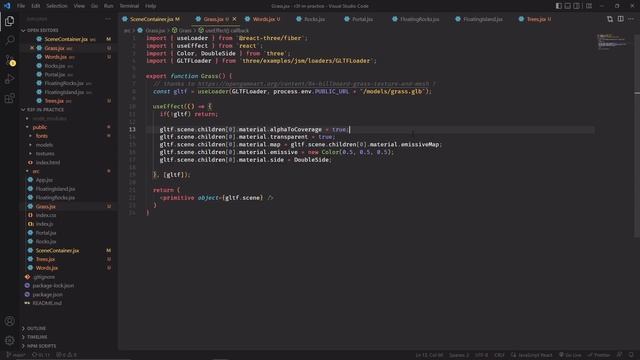
Task: Expand the fonts folder
Action: point(42,136)
